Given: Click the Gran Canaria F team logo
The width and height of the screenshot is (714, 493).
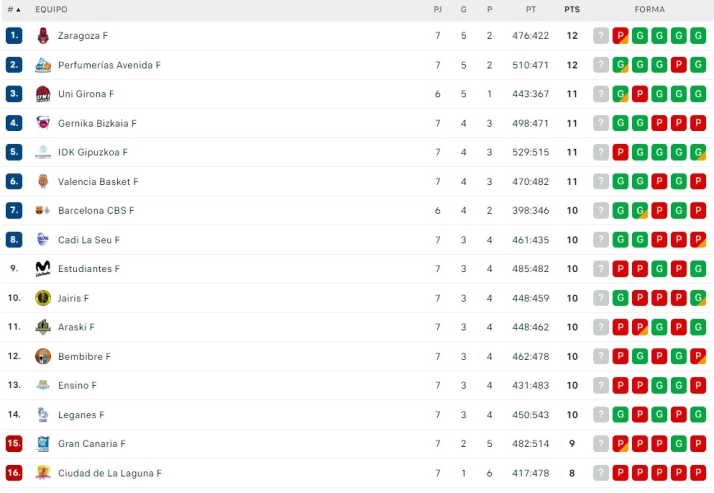Looking at the screenshot, I should coord(43,443).
